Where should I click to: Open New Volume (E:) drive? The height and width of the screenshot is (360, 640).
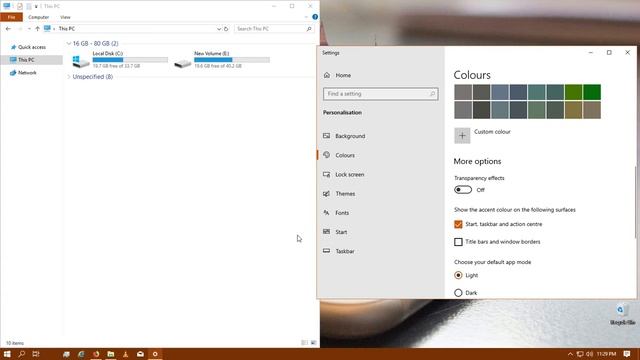click(221, 60)
